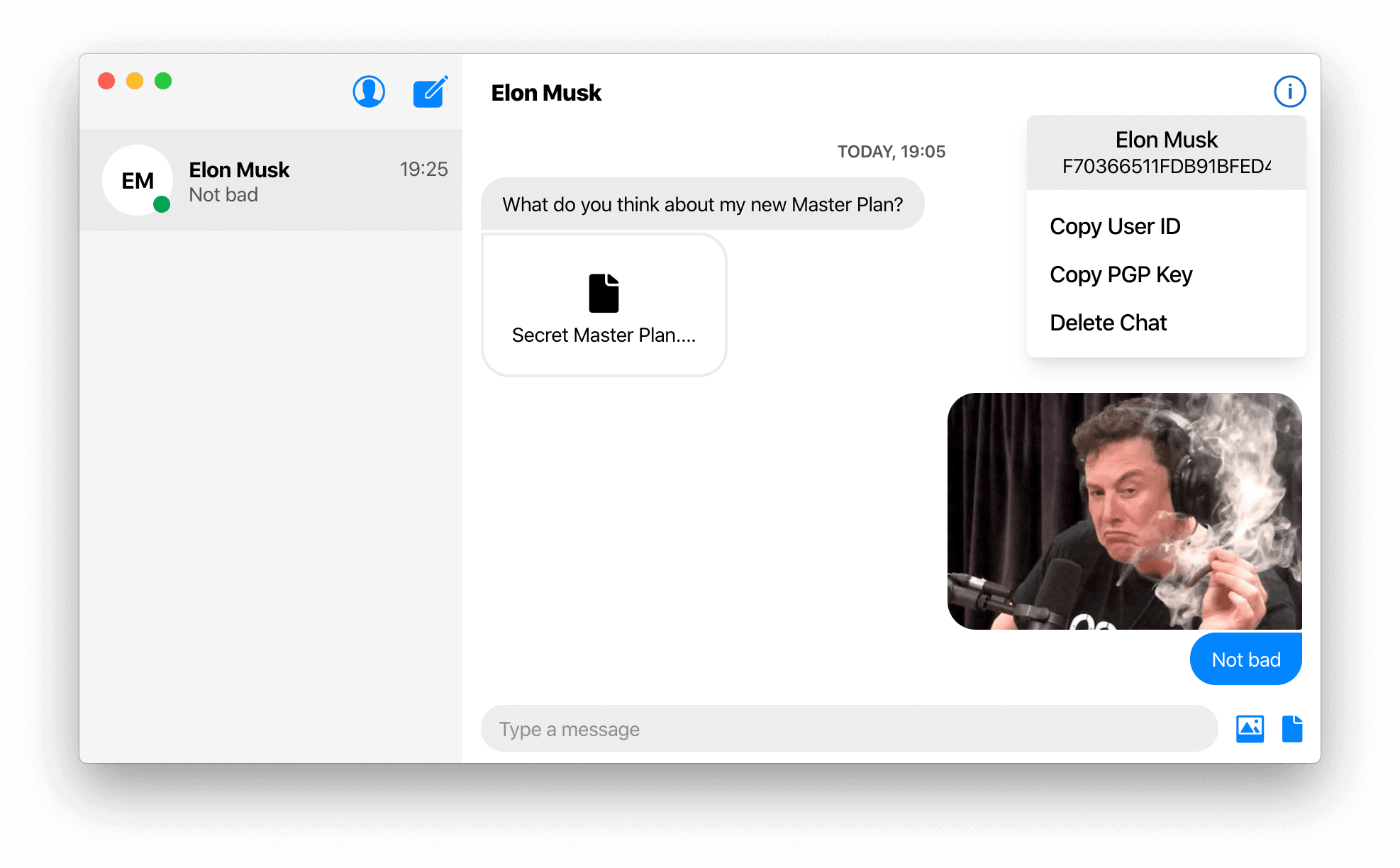Maximize the window with green button
Image resolution: width=1400 pixels, height=868 pixels.
[x=163, y=81]
